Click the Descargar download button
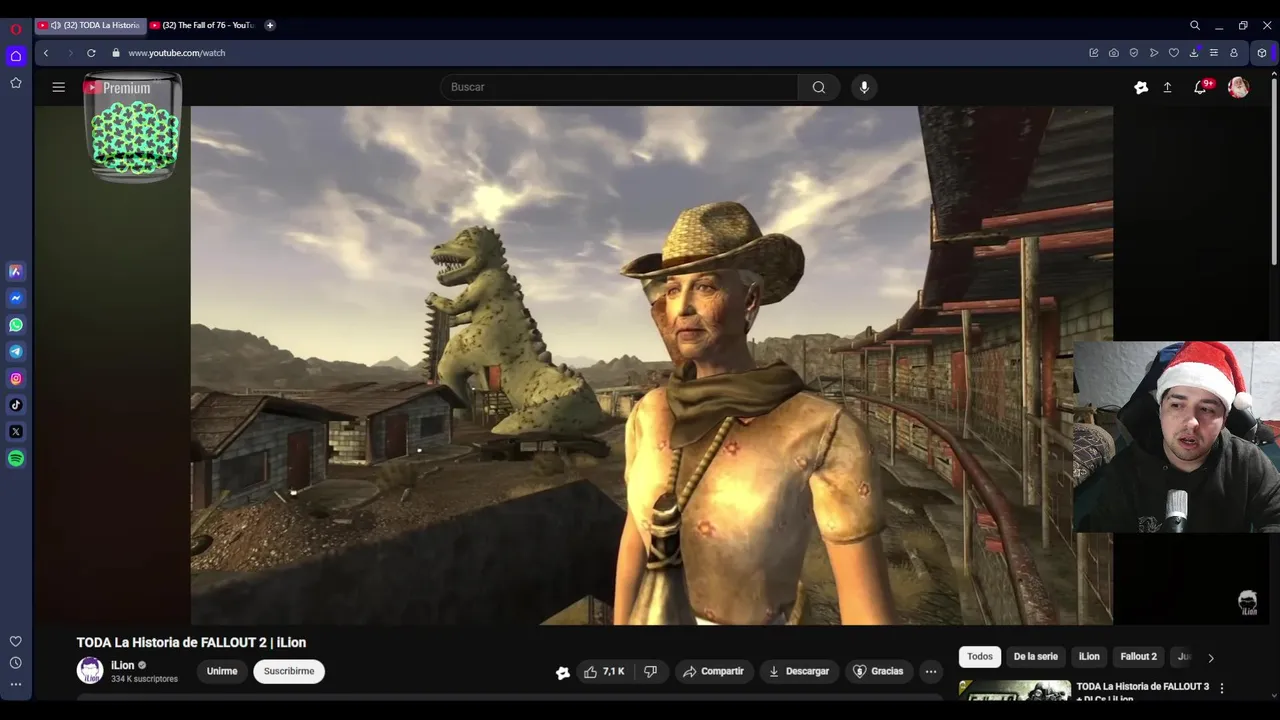1280x720 pixels. click(x=799, y=671)
